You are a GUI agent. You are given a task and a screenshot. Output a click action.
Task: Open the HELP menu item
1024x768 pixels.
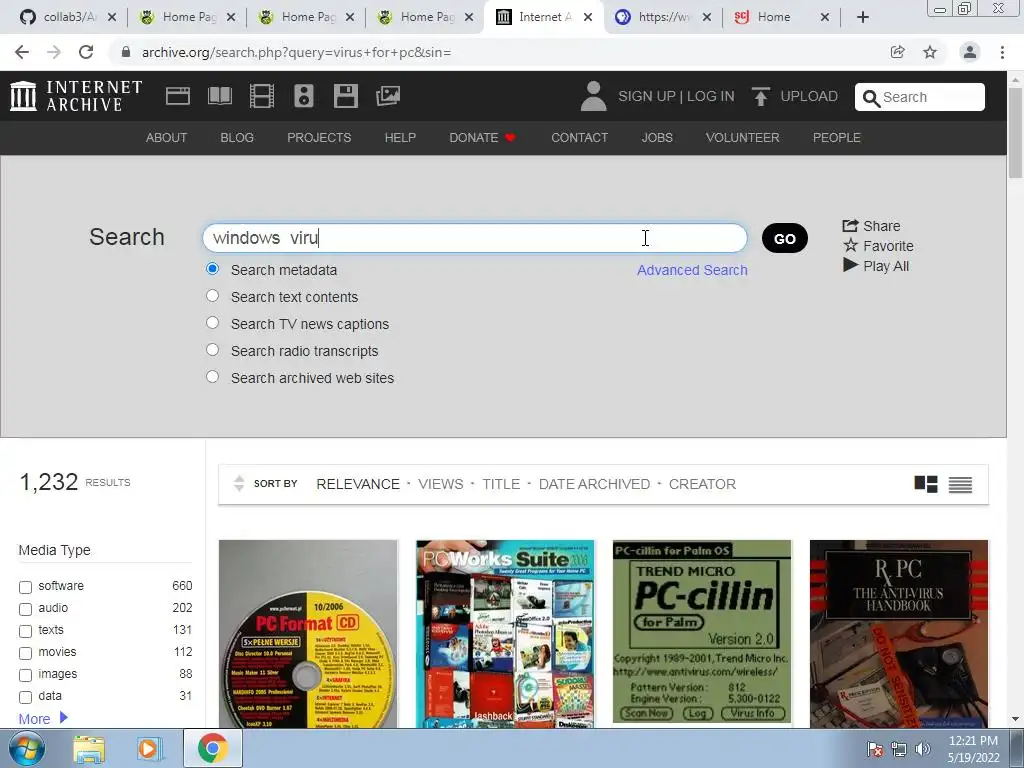tap(400, 138)
